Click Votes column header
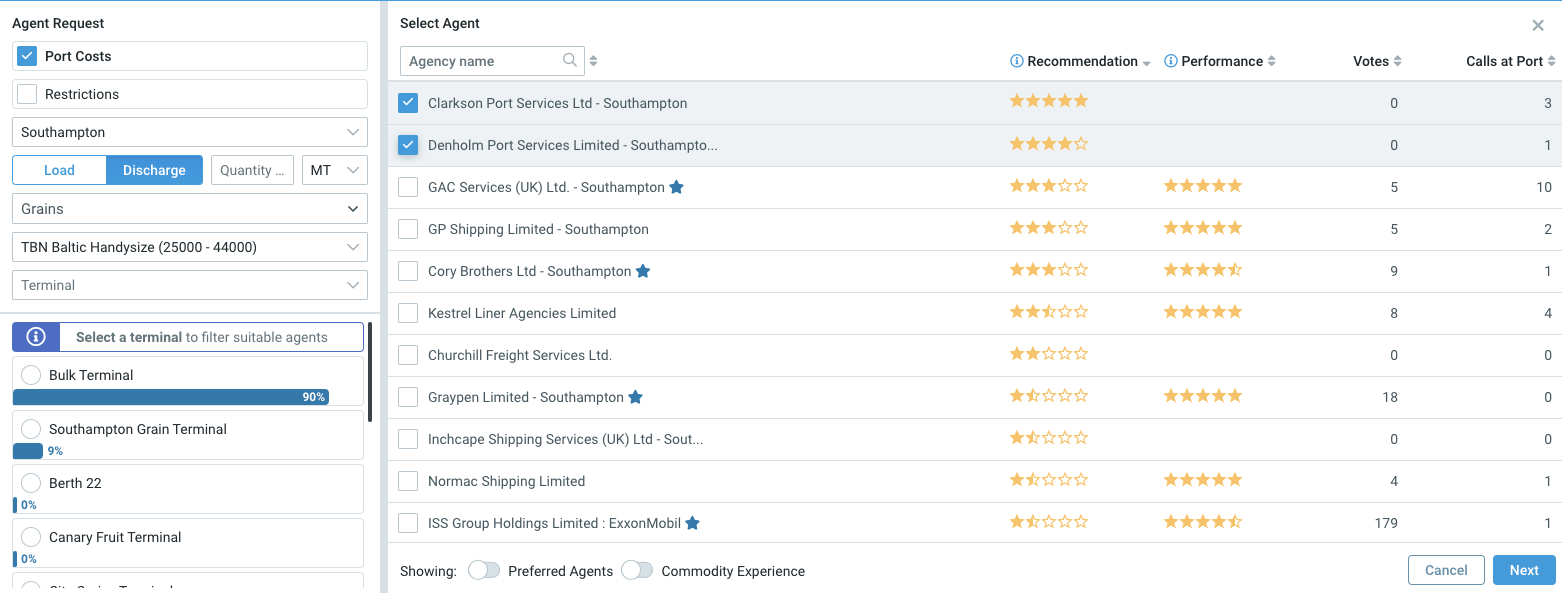 click(x=1371, y=61)
